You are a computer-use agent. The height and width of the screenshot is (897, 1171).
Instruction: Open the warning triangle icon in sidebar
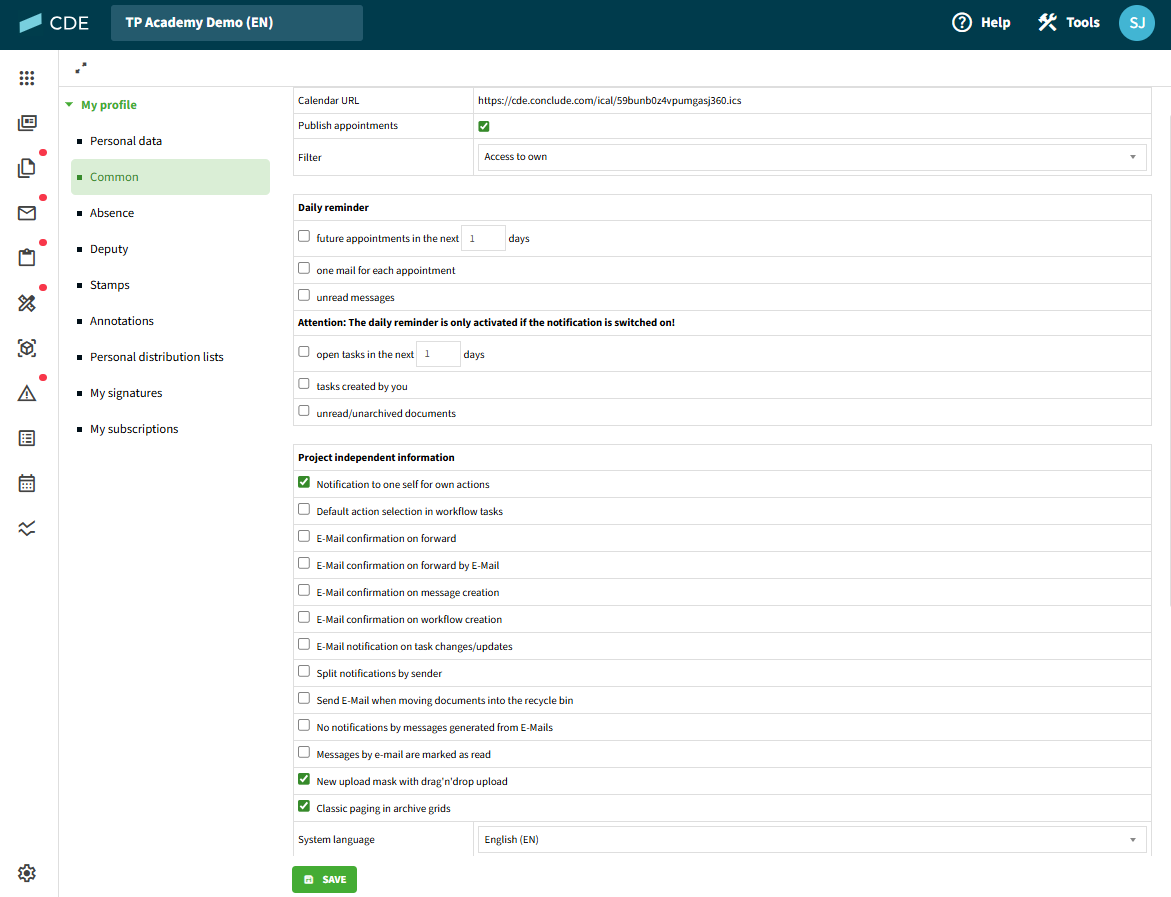pos(27,394)
